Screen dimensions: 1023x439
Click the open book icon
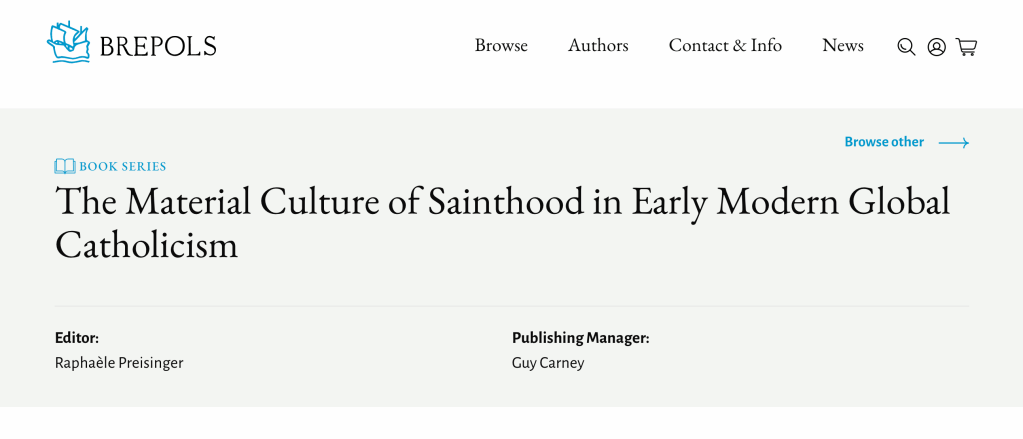click(65, 166)
